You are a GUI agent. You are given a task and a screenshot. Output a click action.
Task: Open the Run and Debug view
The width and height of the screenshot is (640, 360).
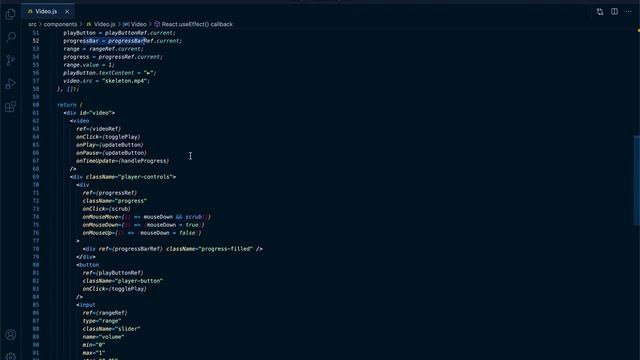click(11, 84)
